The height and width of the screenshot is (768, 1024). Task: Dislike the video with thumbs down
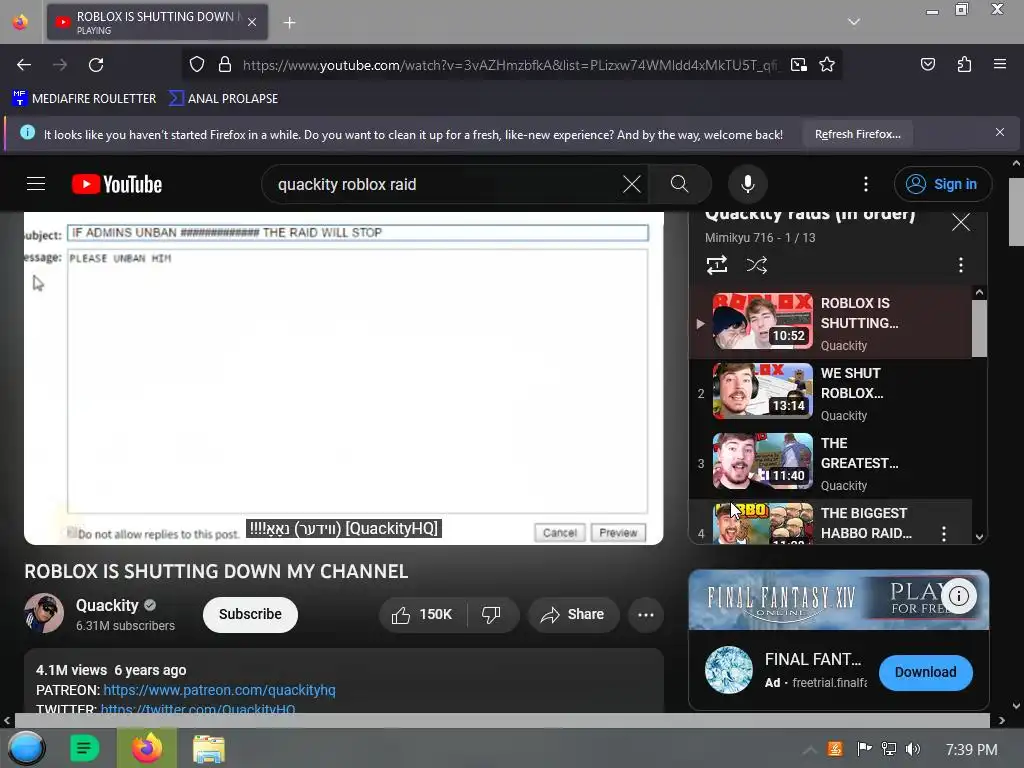[491, 615]
